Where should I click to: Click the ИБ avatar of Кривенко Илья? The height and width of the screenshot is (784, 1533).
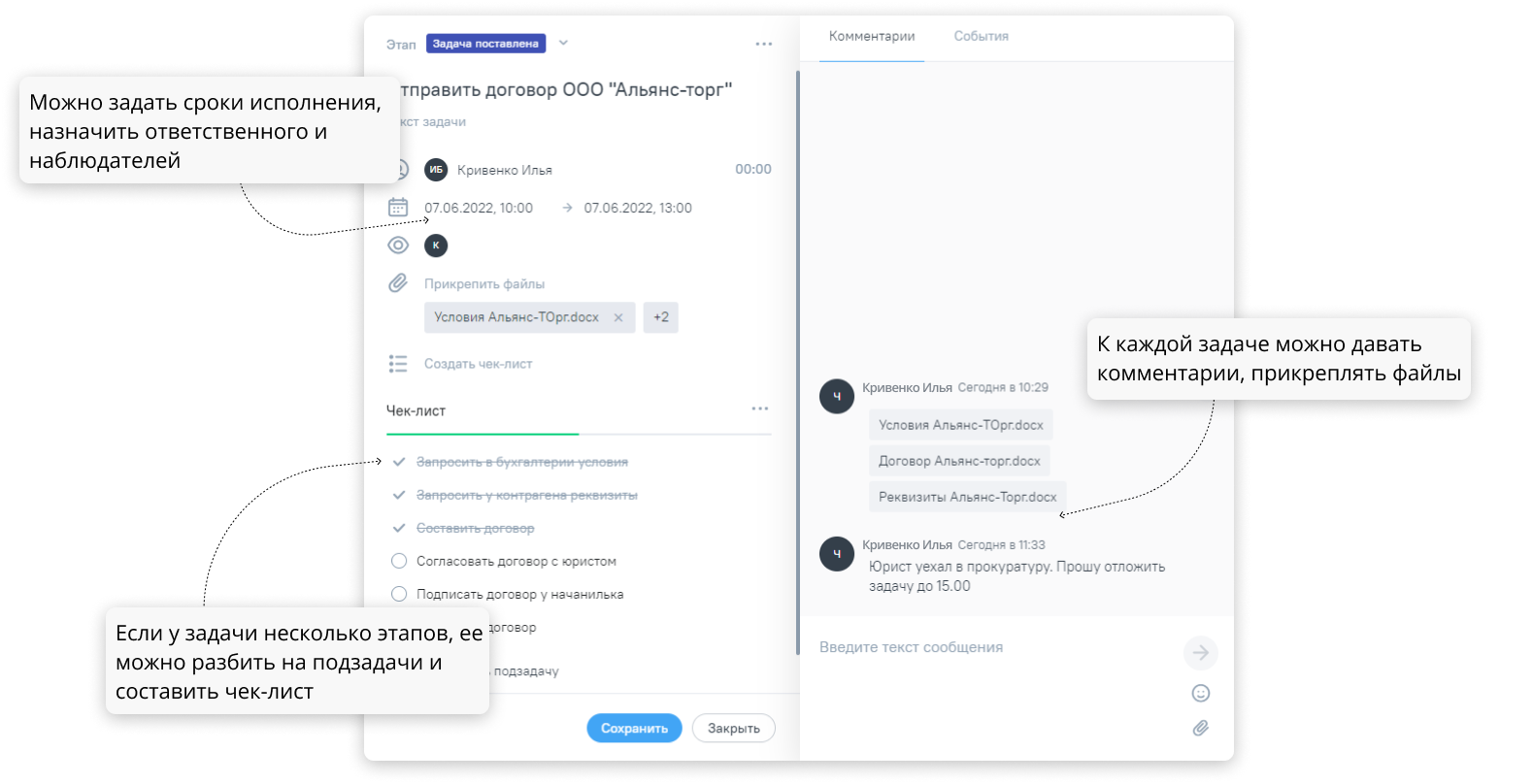coord(436,170)
